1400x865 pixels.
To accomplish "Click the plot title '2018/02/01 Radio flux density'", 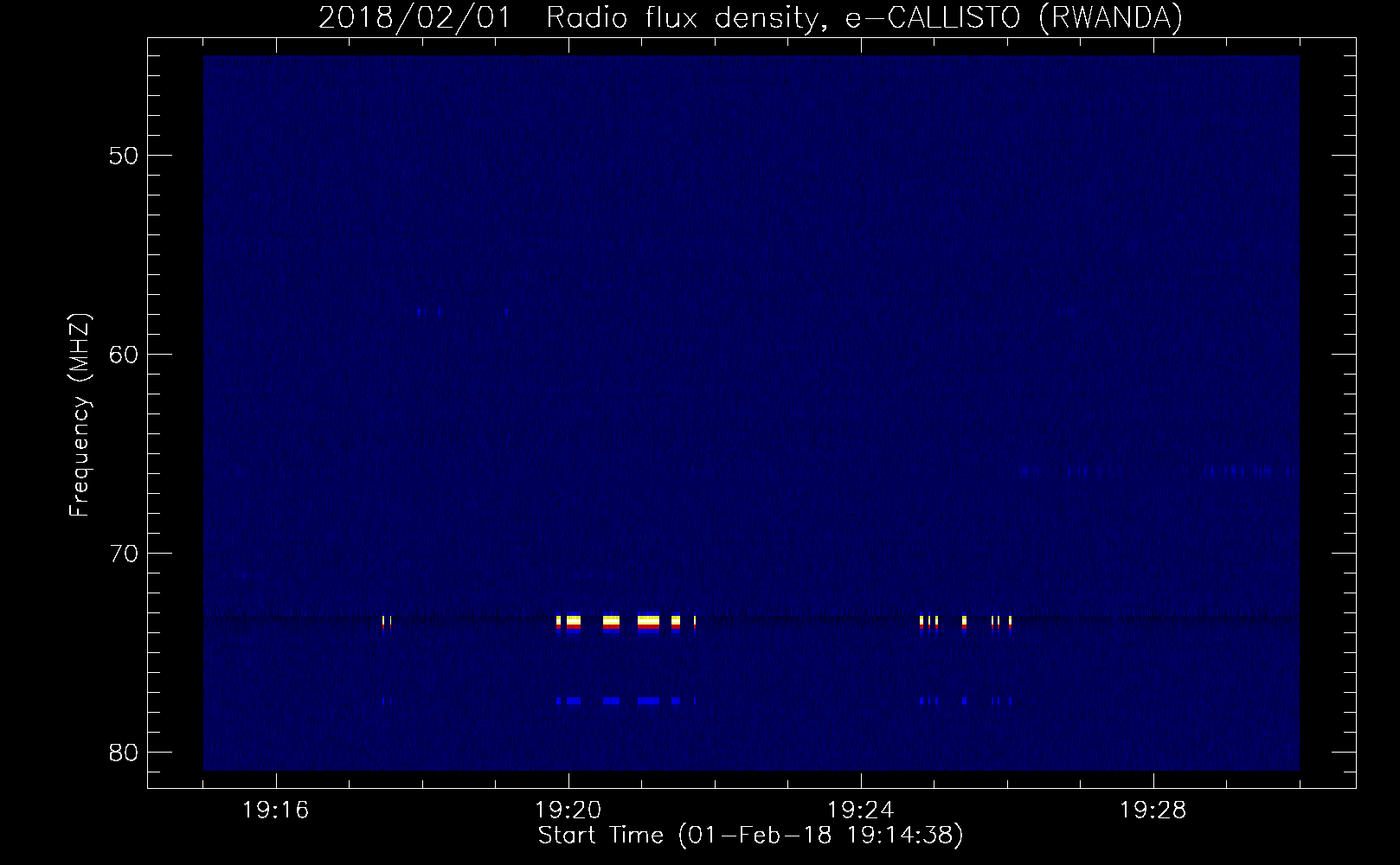I will [x=567, y=18].
